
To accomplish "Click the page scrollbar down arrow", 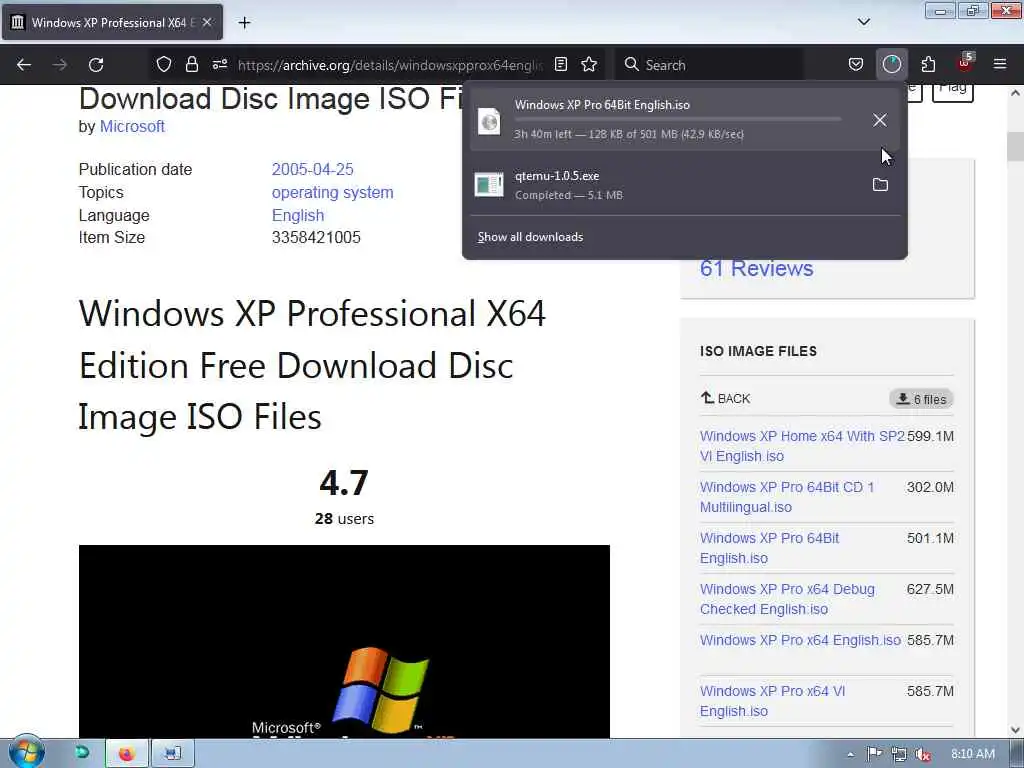I will click(1015, 729).
